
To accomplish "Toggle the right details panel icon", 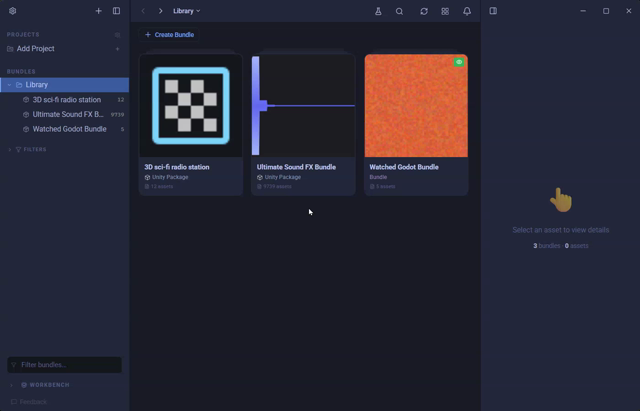I will (493, 11).
